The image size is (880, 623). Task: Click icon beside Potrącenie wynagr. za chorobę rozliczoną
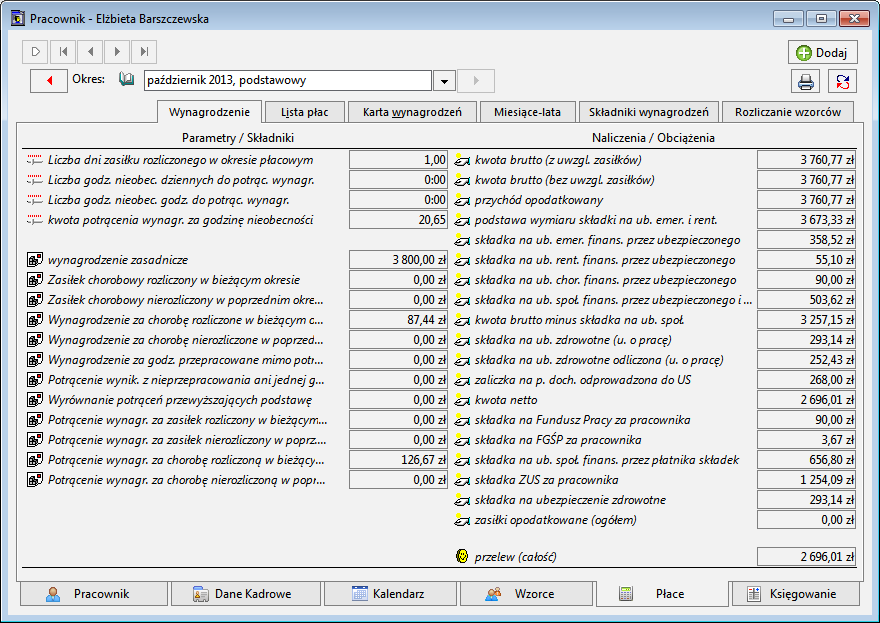[35, 460]
